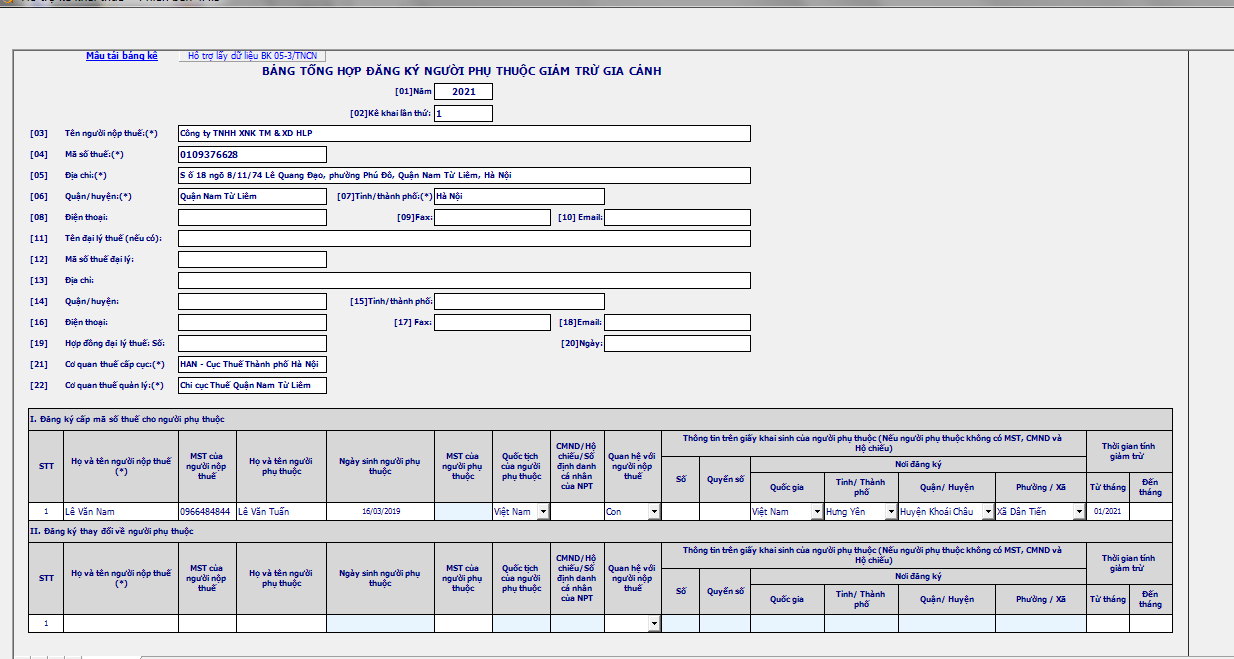Click section I Quyển số cell

[x=725, y=511]
